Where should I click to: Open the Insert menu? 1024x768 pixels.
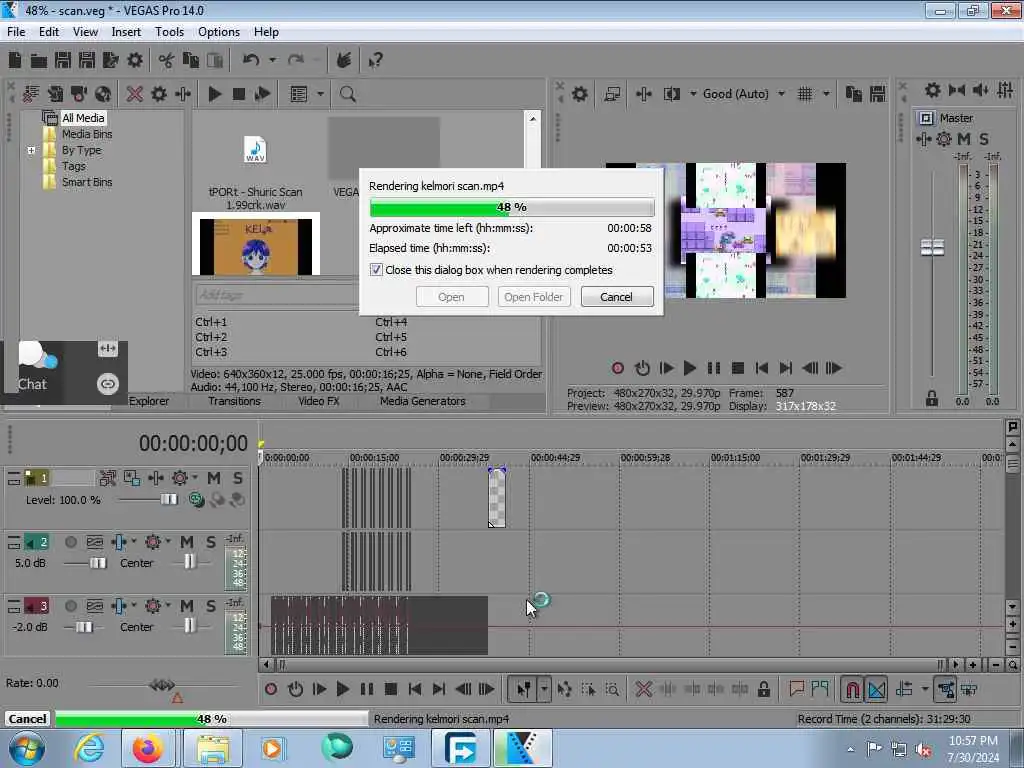pyautogui.click(x=126, y=32)
